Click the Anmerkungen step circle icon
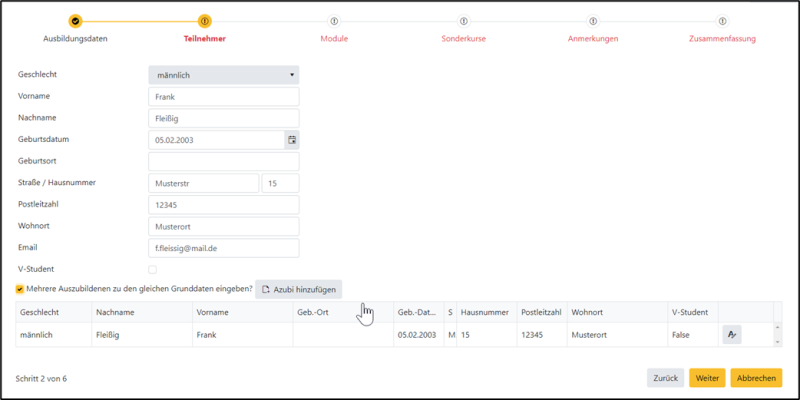Viewport: 800px width, 400px height. pyautogui.click(x=593, y=20)
